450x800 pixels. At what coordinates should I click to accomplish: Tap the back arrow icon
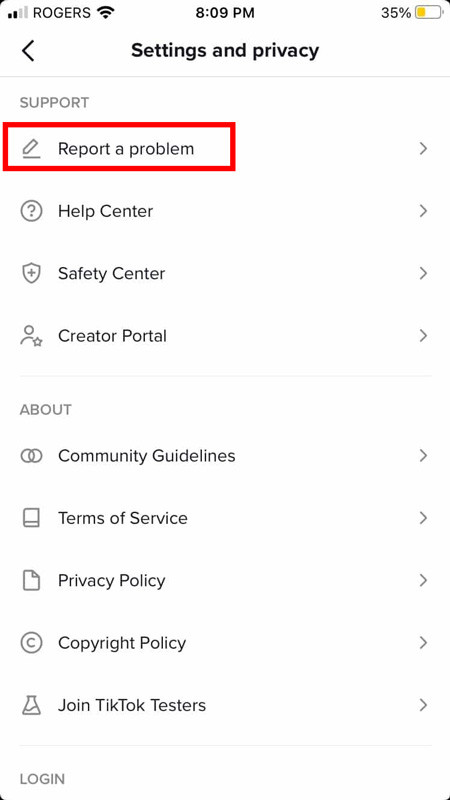pos(28,51)
